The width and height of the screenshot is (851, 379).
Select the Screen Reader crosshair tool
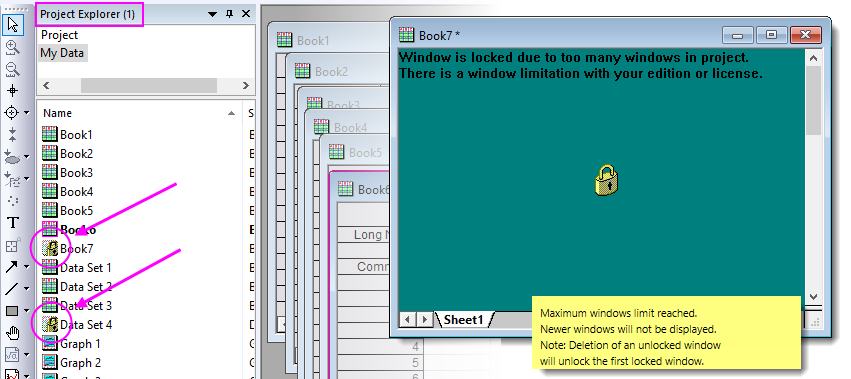coord(12,91)
